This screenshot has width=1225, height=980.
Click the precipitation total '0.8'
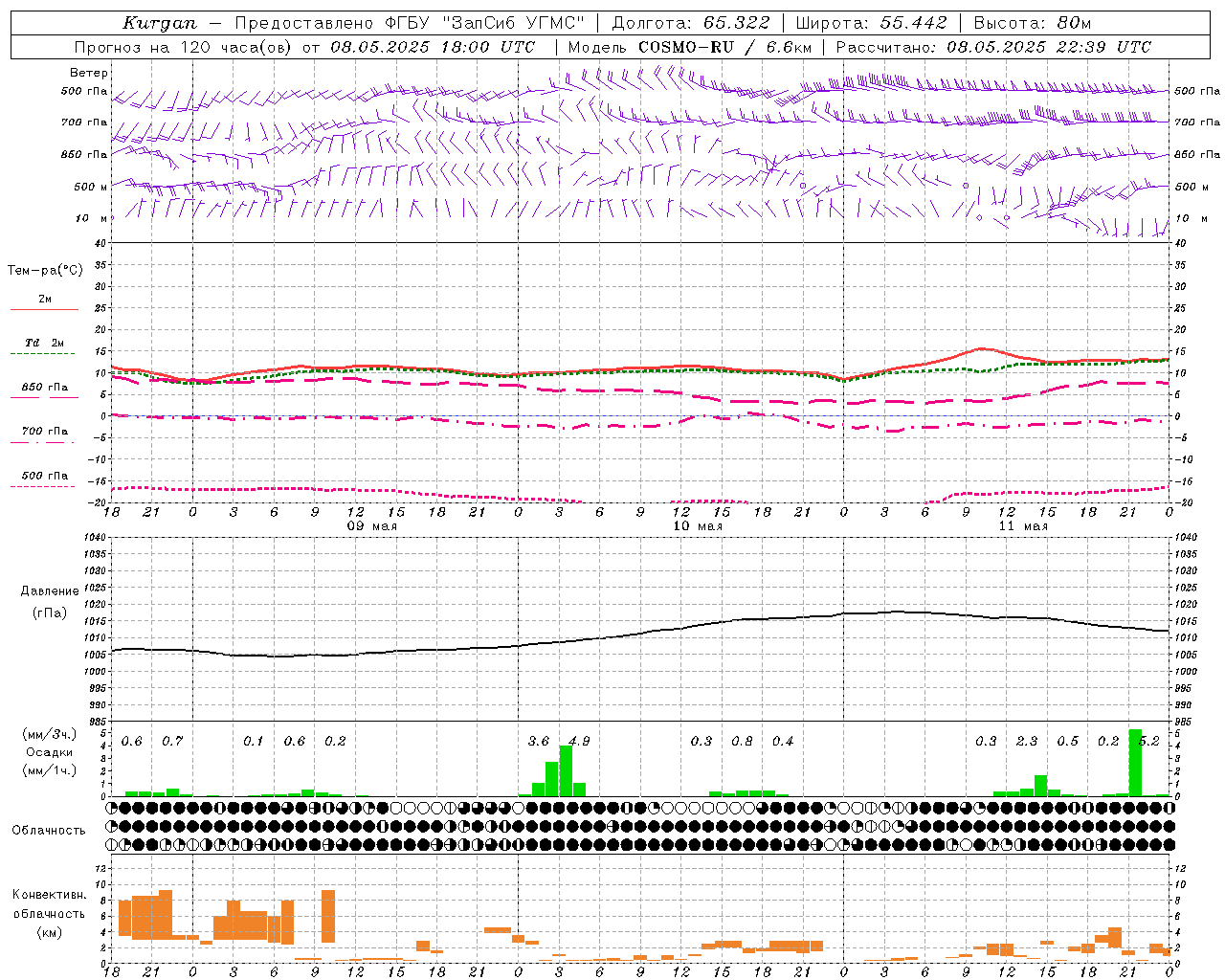742,741
